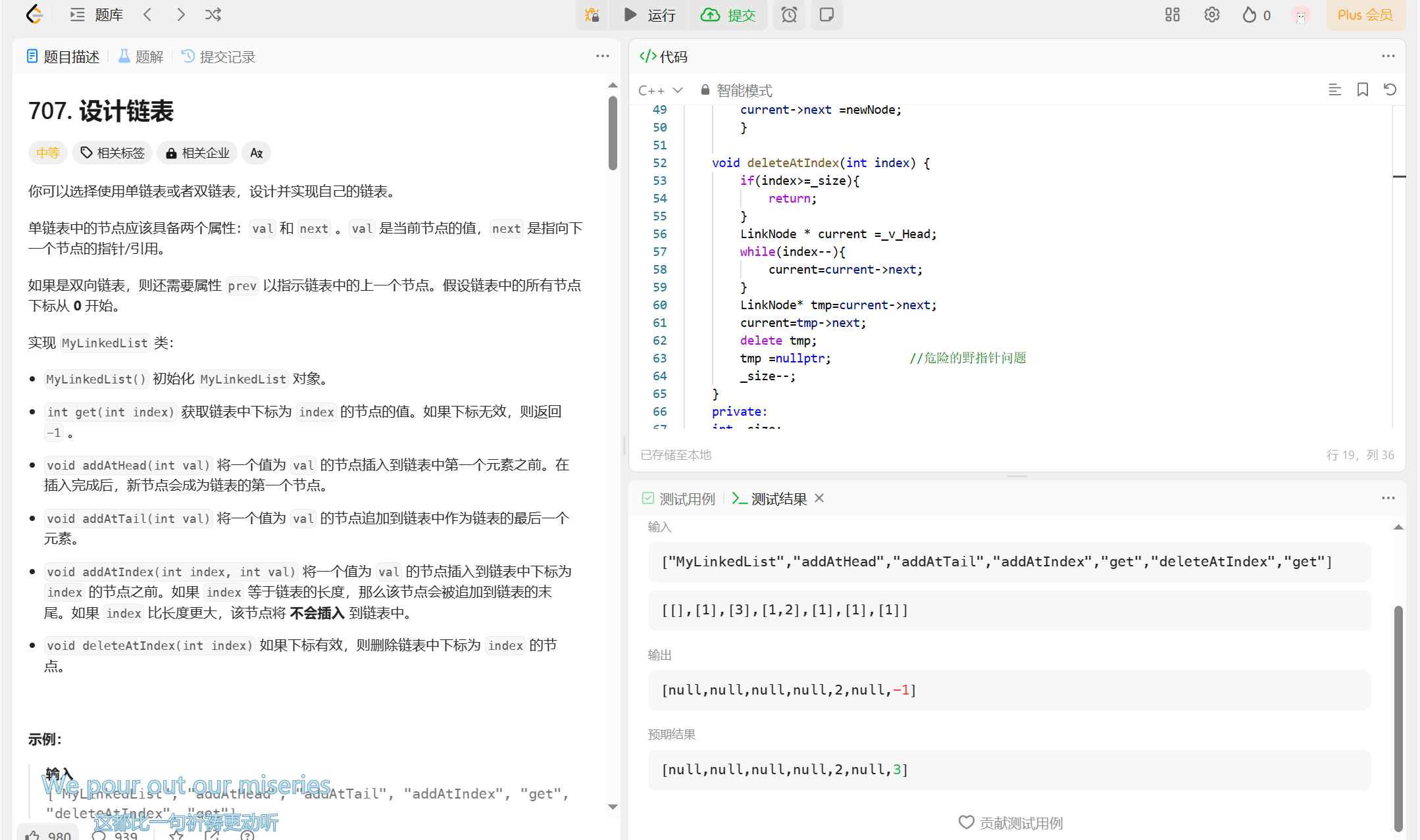Submit solution with 提交 button
Image resolution: width=1420 pixels, height=840 pixels.
point(728,14)
